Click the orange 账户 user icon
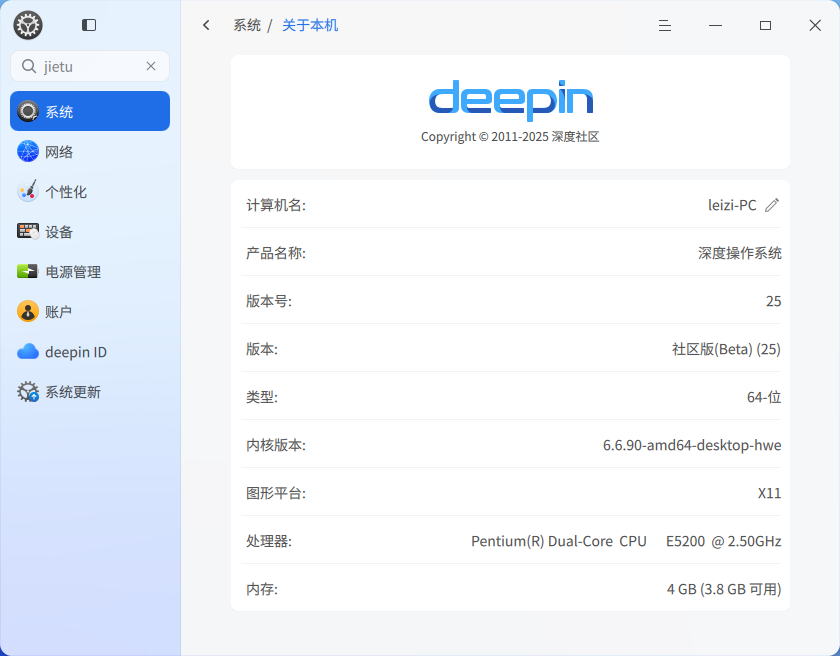 point(28,312)
